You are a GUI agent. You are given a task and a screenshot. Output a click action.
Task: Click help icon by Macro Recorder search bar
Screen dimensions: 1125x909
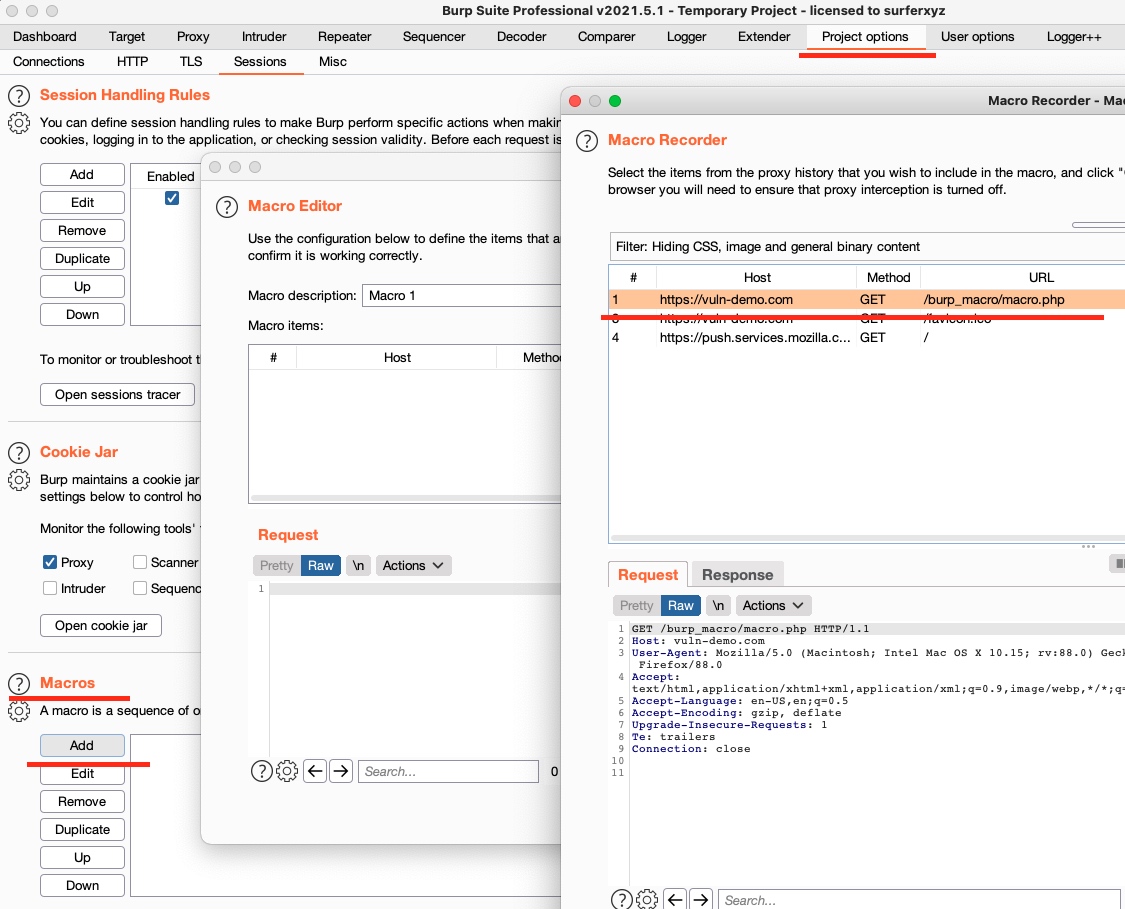coord(621,899)
